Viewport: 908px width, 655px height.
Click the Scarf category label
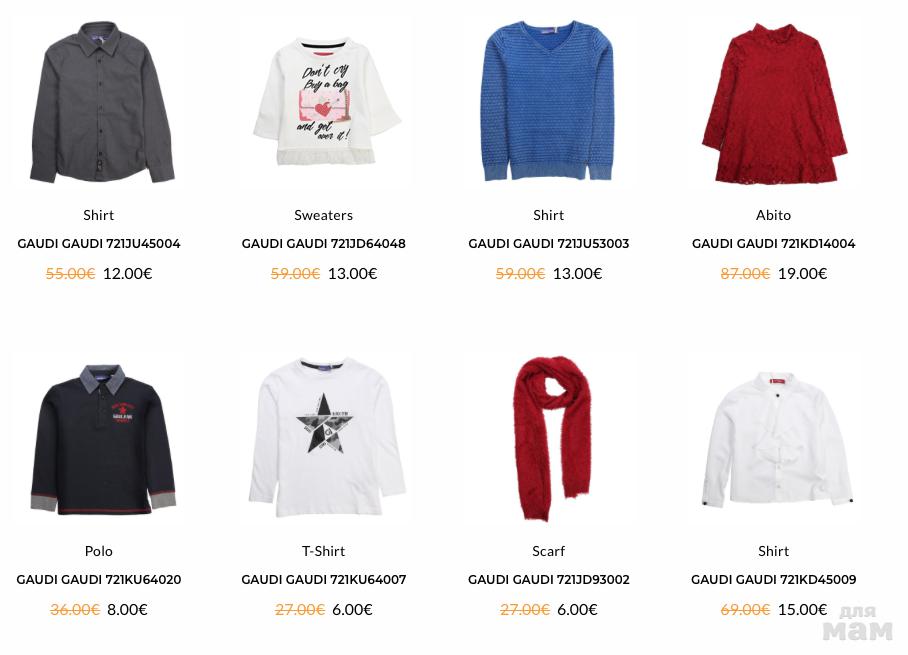coord(548,551)
